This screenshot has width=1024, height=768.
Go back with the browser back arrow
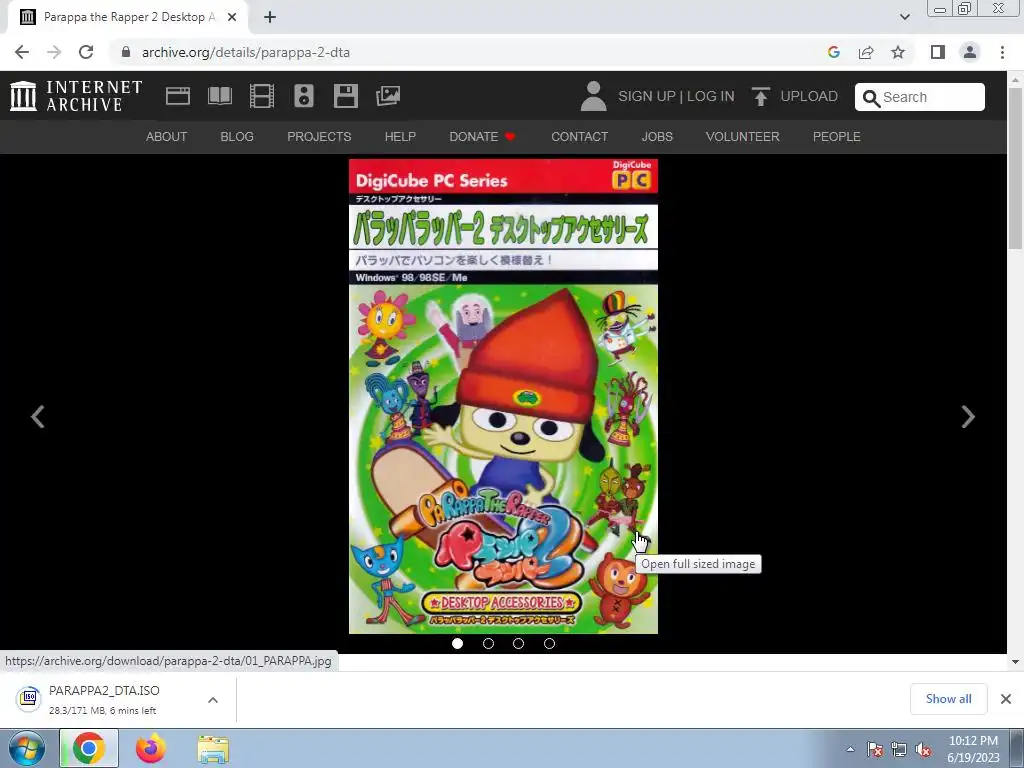22,52
